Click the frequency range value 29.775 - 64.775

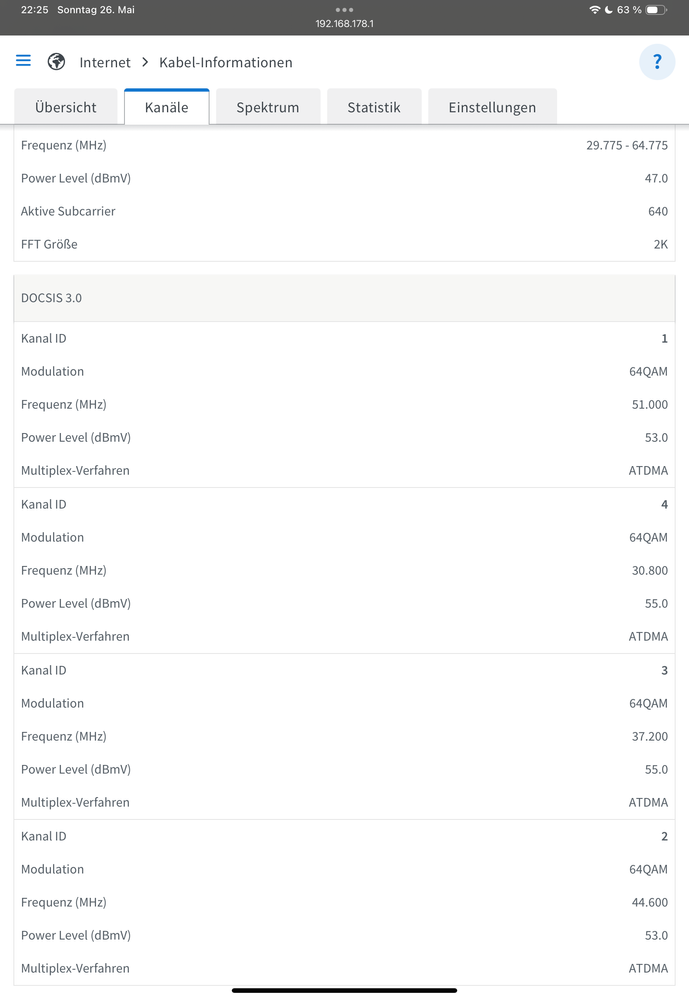626,145
